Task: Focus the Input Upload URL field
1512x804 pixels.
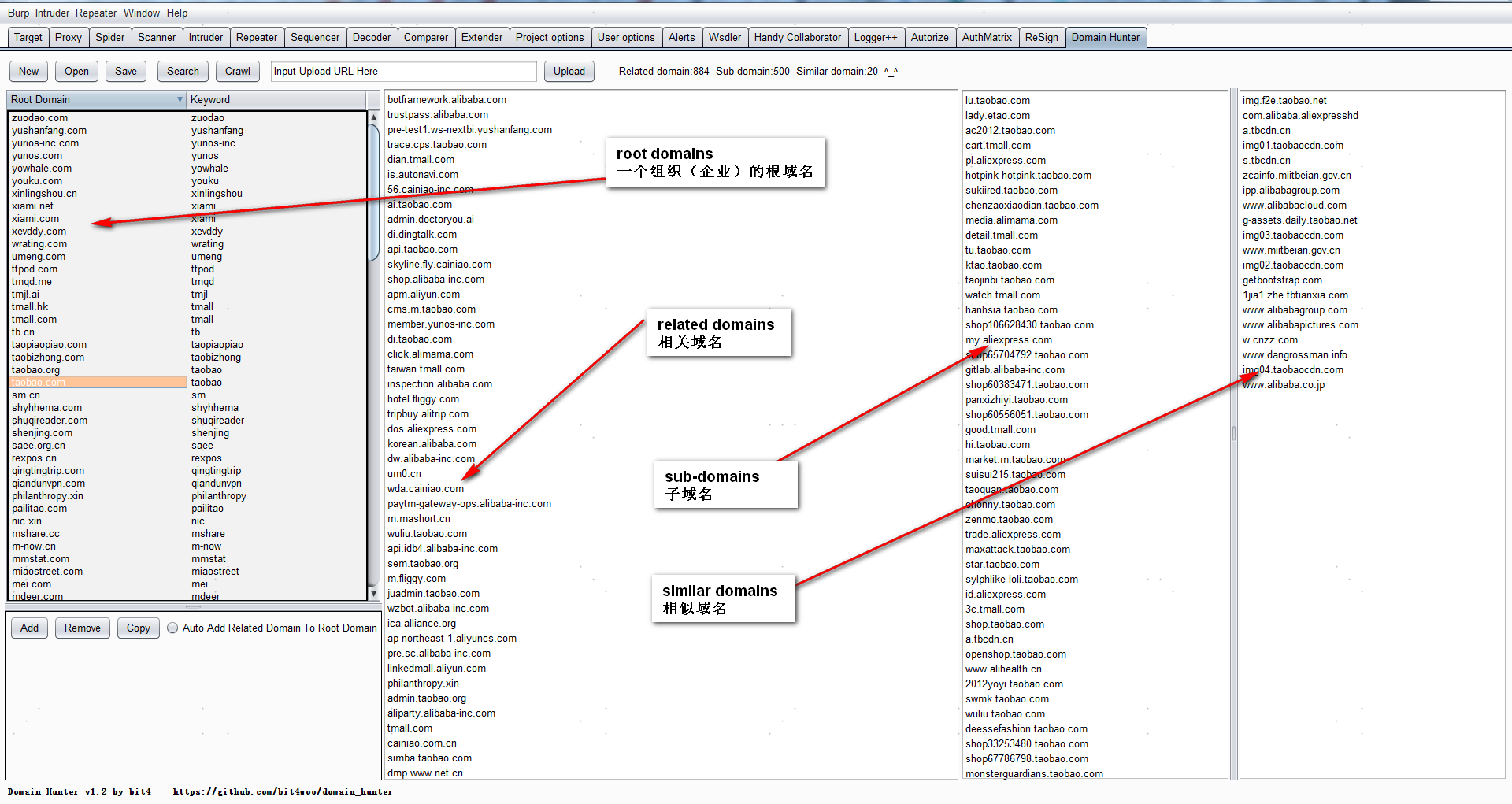Action: click(x=403, y=71)
